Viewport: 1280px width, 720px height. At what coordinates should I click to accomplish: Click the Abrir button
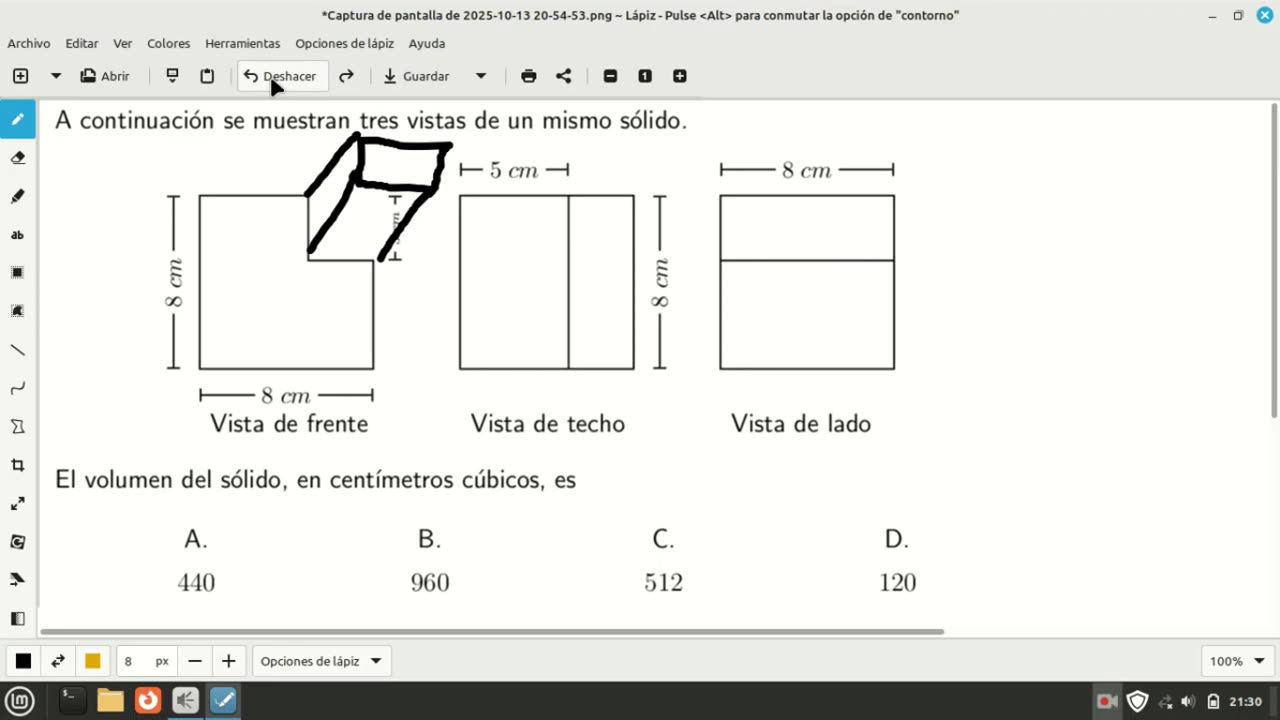(x=105, y=76)
